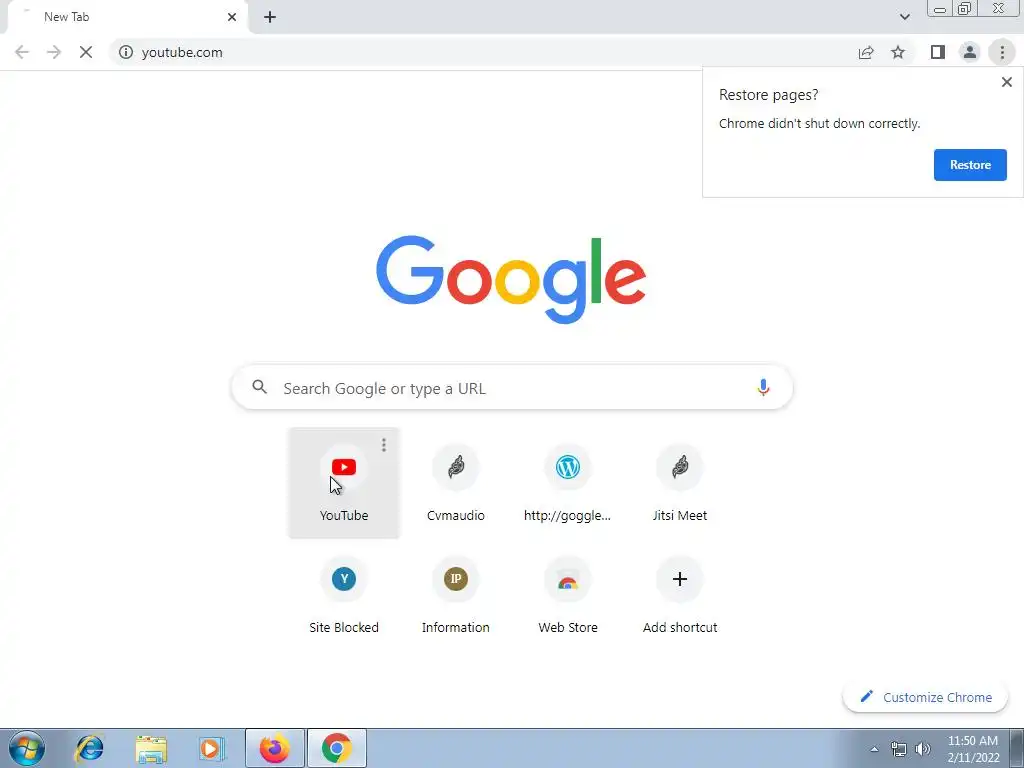Viewport: 1024px width, 768px height.
Task: Launch Internet Explorer from taskbar
Action: [89, 748]
